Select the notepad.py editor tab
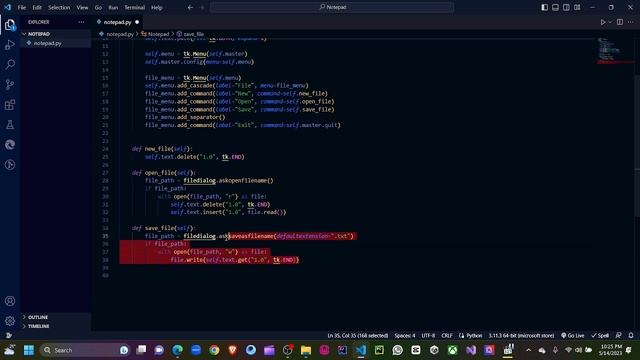640x360 pixels. point(118,22)
